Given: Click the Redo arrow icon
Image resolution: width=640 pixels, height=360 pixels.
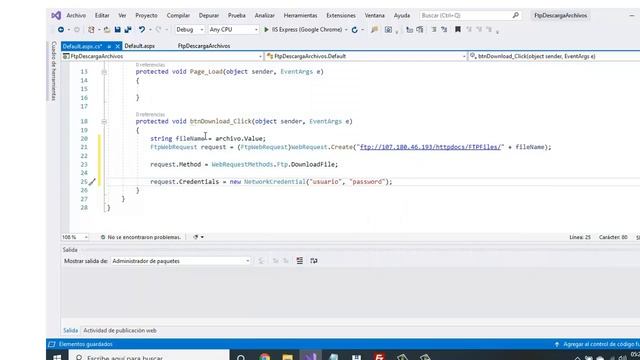Looking at the screenshot, I should (158, 29).
